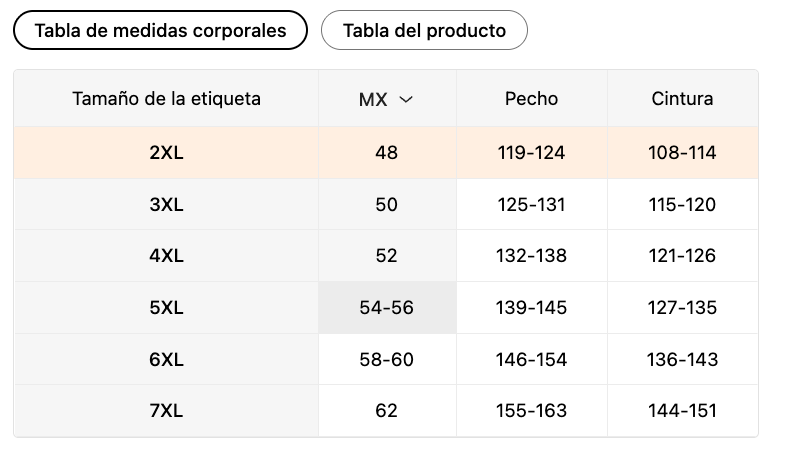Click the 115-120 waist measurement cell
This screenshot has width=794, height=456.
pyautogui.click(x=682, y=205)
